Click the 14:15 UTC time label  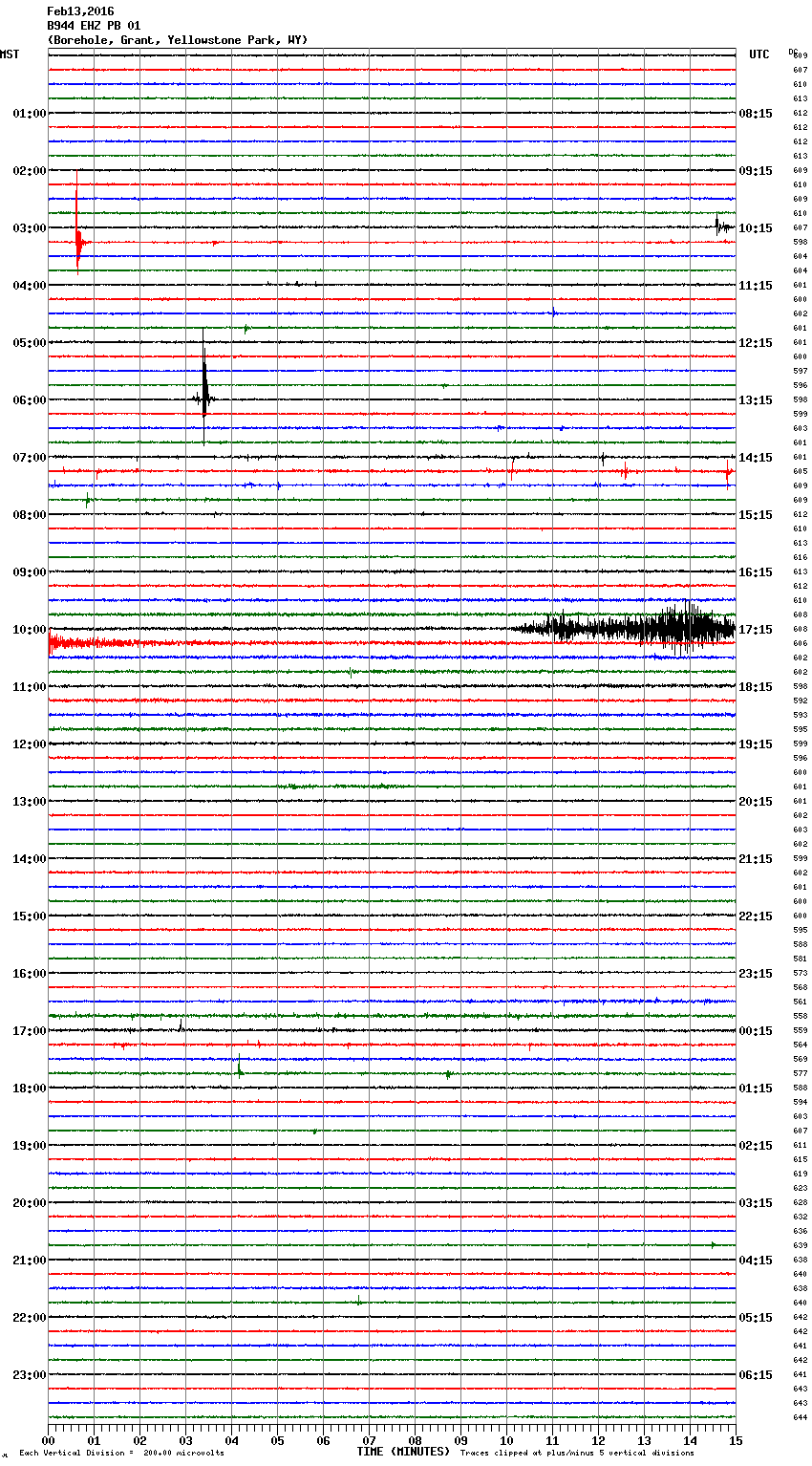tap(756, 458)
